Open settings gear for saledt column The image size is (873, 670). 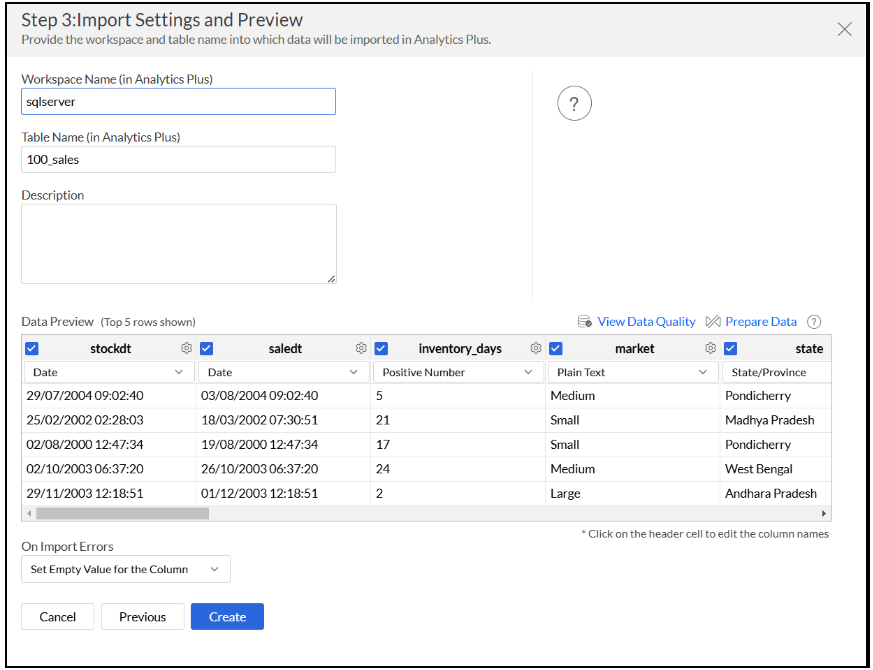click(361, 348)
